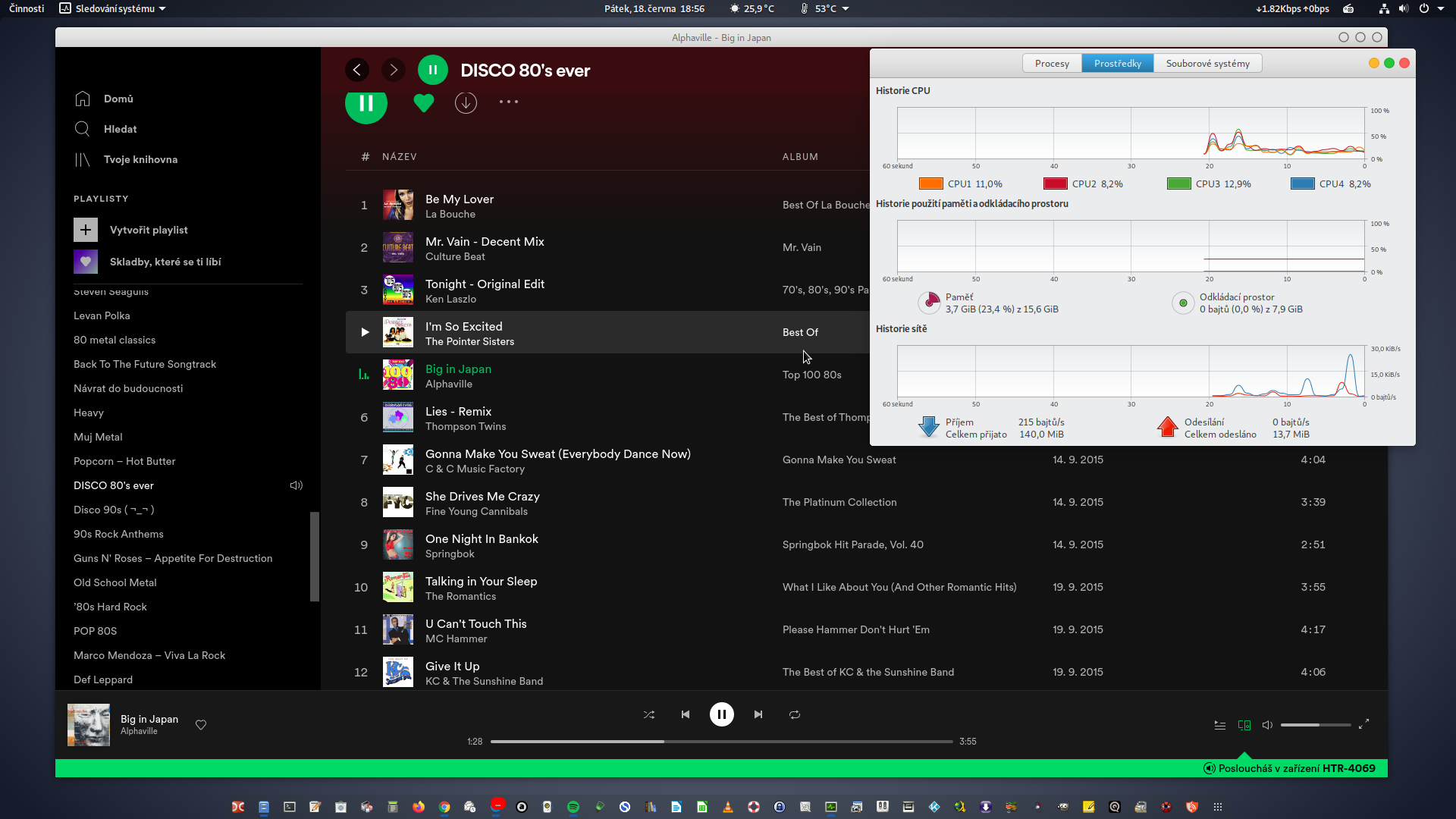Open the clock calendar Pátek 18. června
The height and width of the screenshot is (819, 1456).
(x=654, y=8)
